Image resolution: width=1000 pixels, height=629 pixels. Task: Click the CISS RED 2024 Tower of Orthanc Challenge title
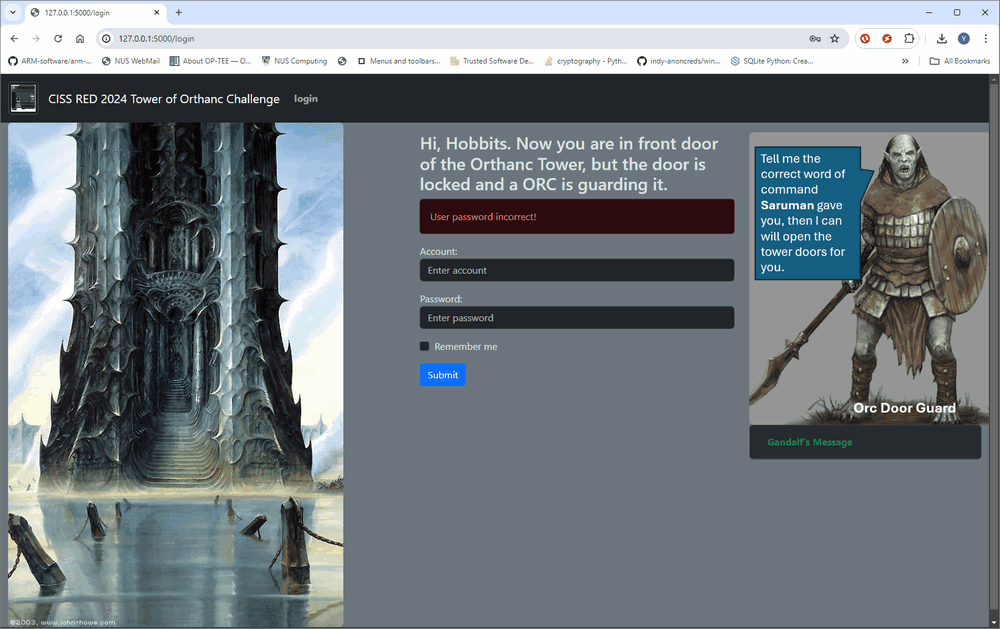[164, 99]
